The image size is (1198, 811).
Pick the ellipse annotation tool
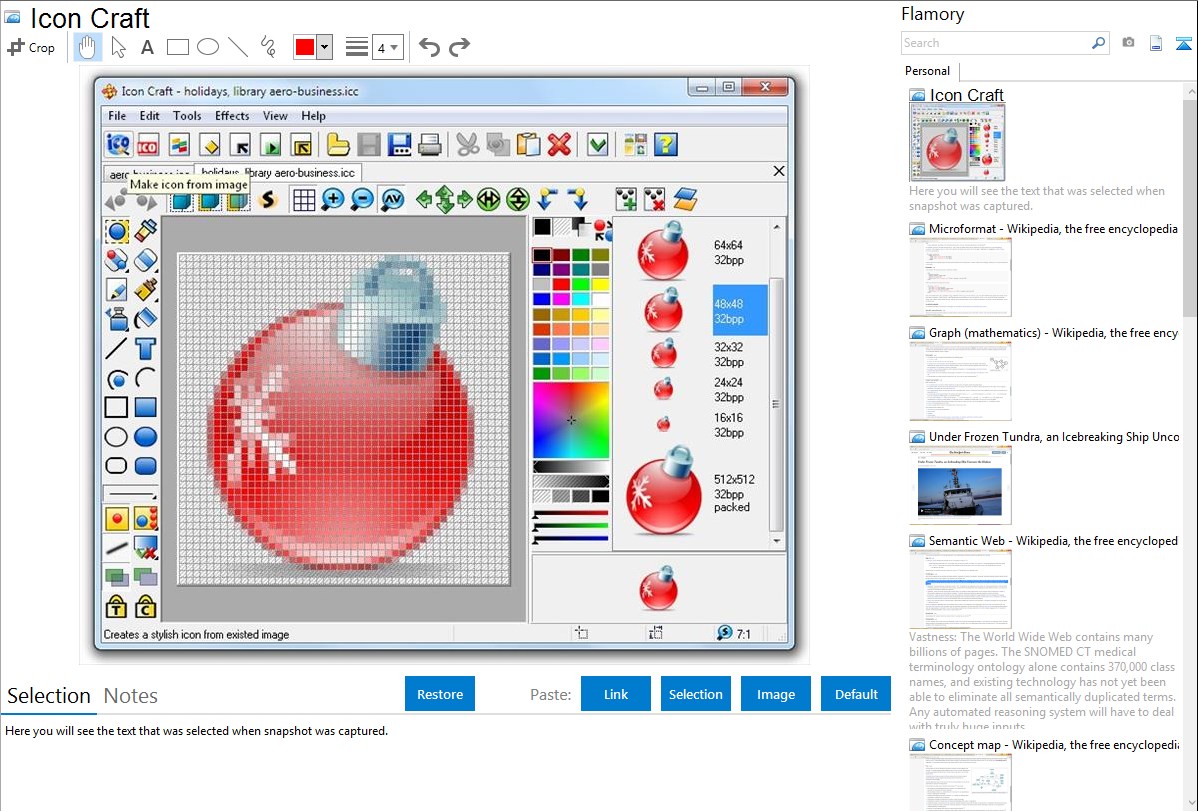208,47
